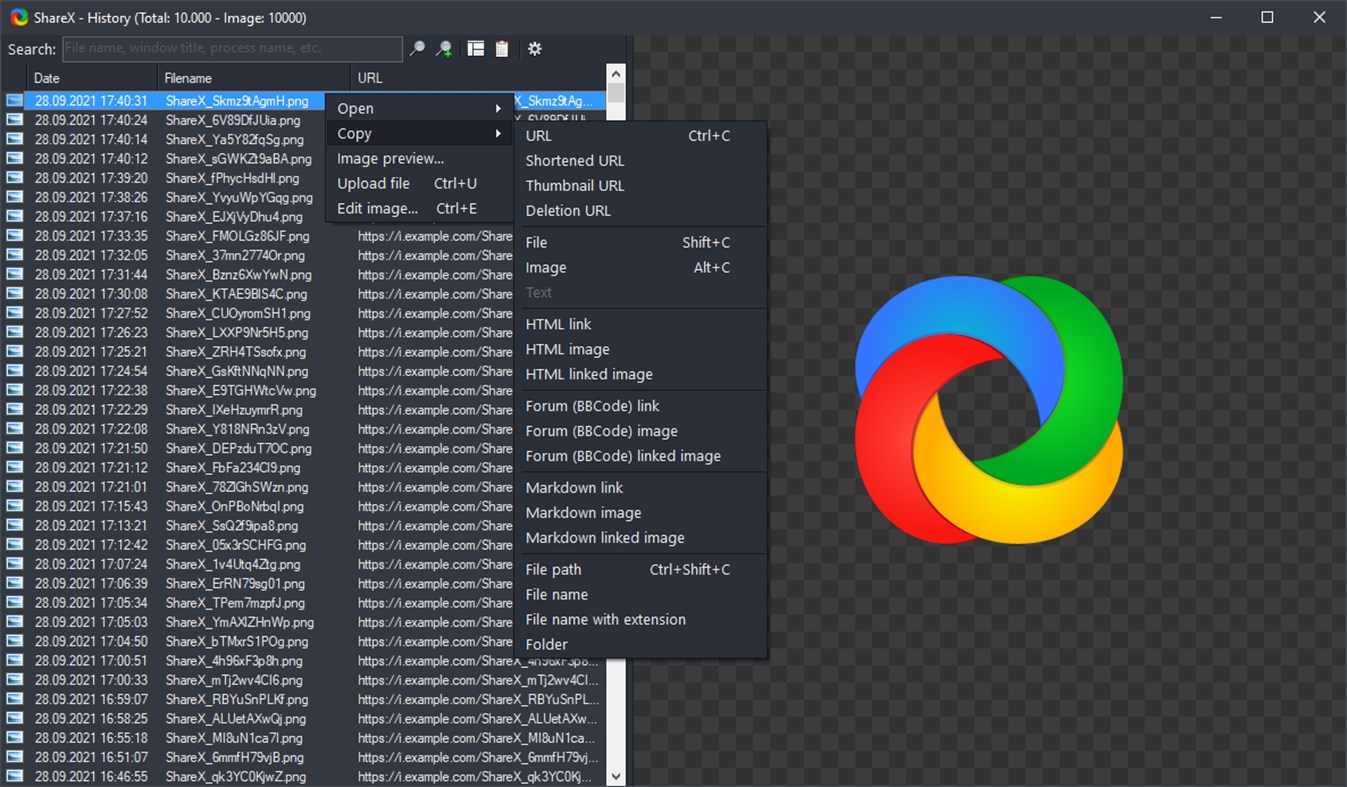Select File name with extension option

pyautogui.click(x=606, y=619)
